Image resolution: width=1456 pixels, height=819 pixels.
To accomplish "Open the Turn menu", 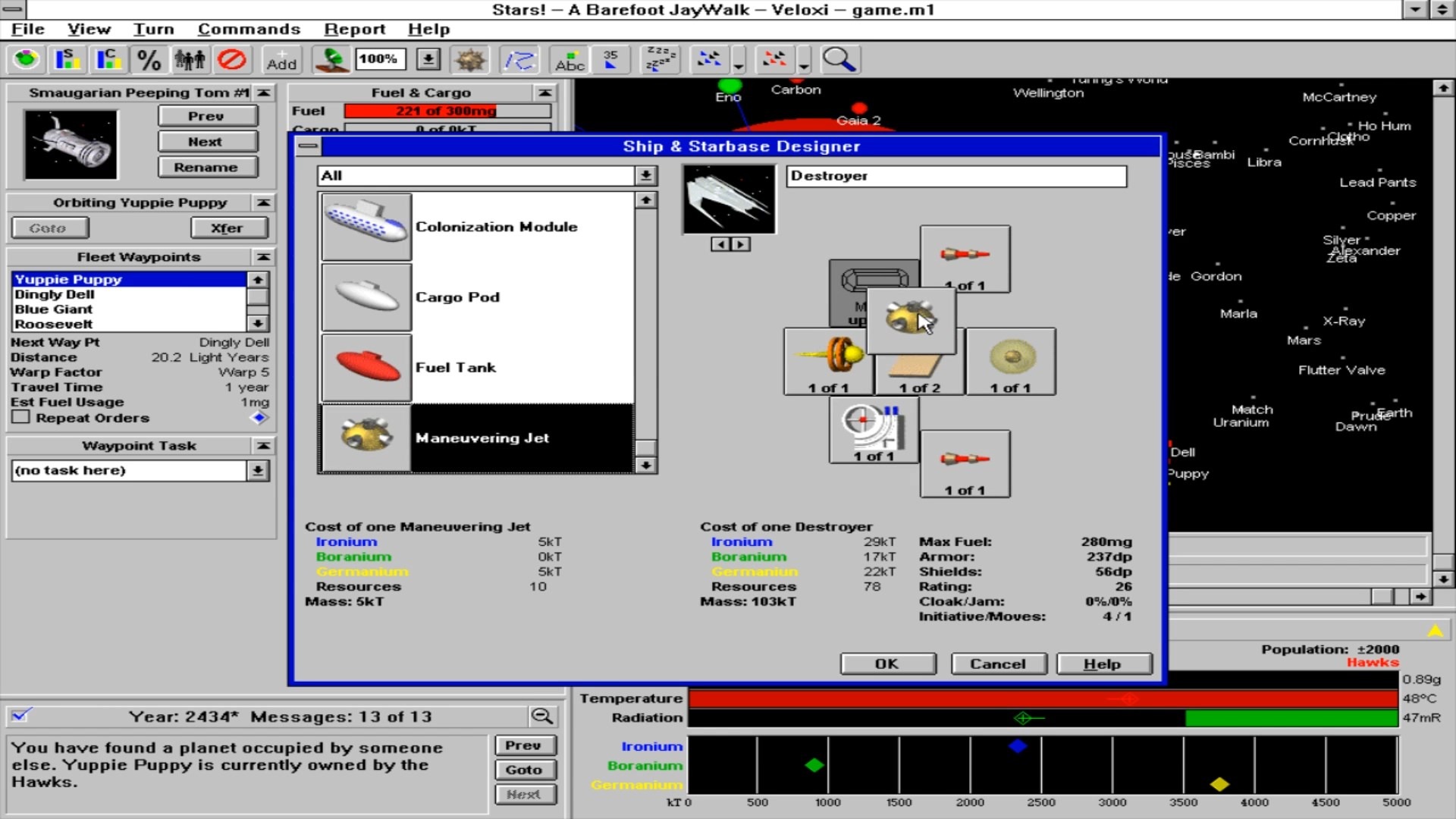I will coord(153,29).
